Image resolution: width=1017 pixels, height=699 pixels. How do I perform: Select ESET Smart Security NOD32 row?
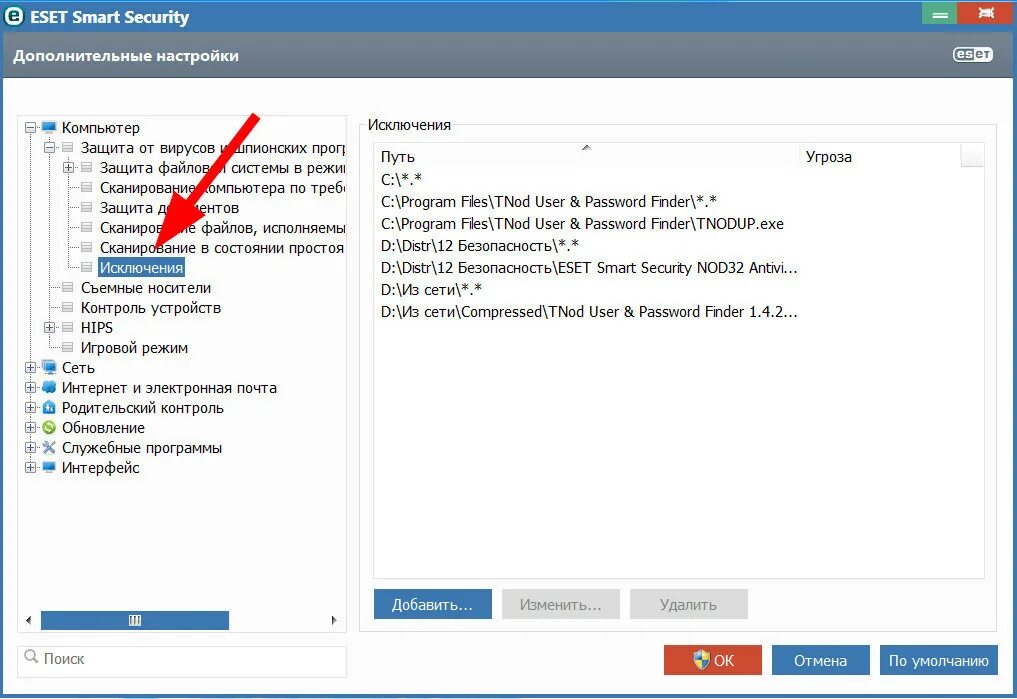[678, 267]
